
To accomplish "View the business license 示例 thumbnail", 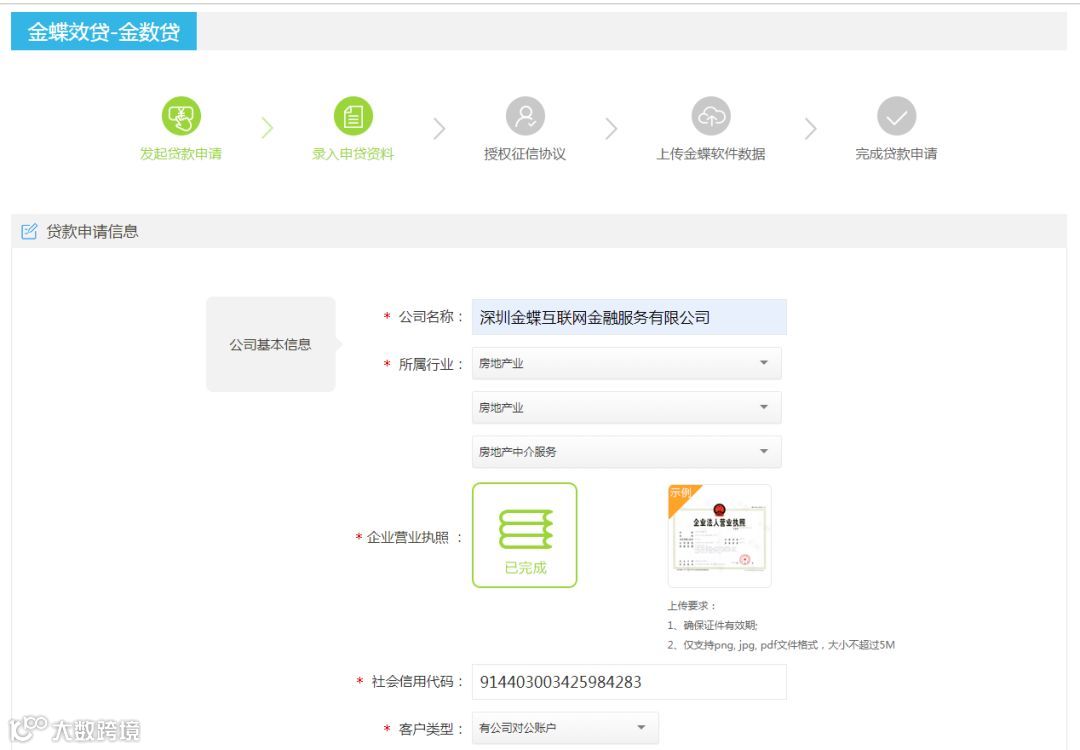I will point(719,535).
